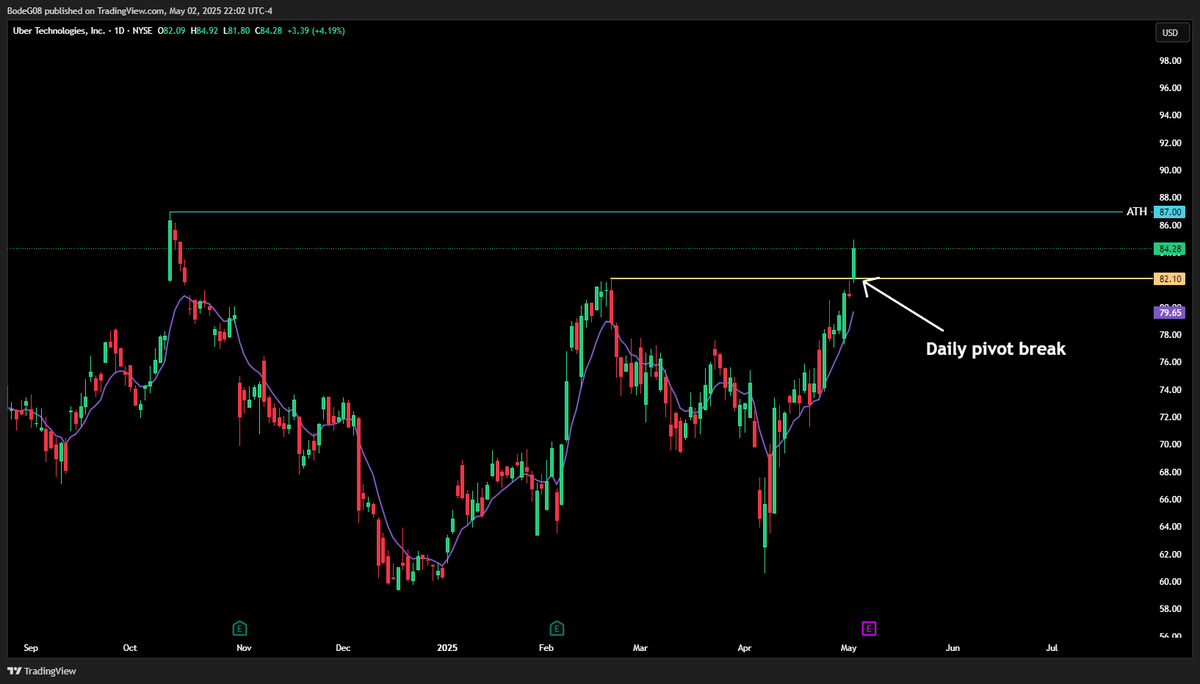Click the May label on the time axis
The height and width of the screenshot is (684, 1200).
[848, 647]
